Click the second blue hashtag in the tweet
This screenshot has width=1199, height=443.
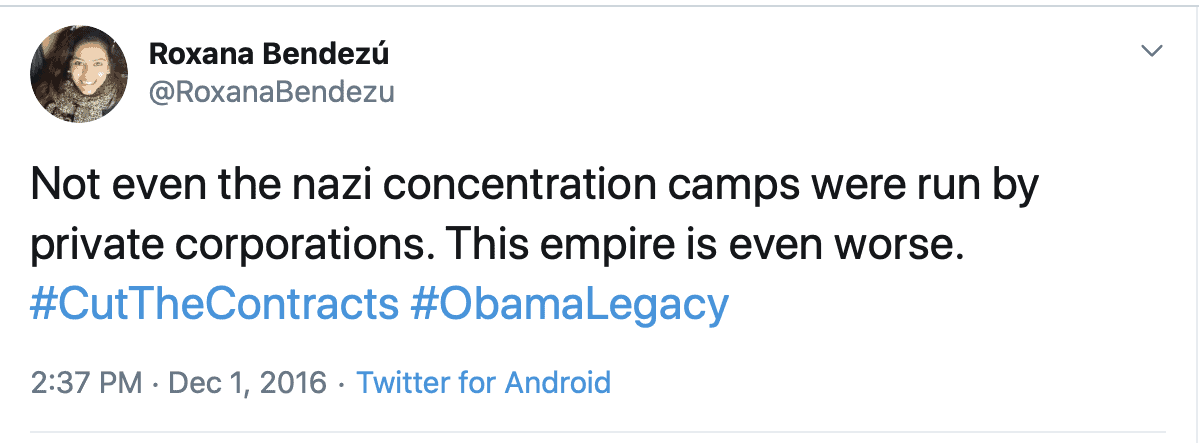click(x=569, y=305)
